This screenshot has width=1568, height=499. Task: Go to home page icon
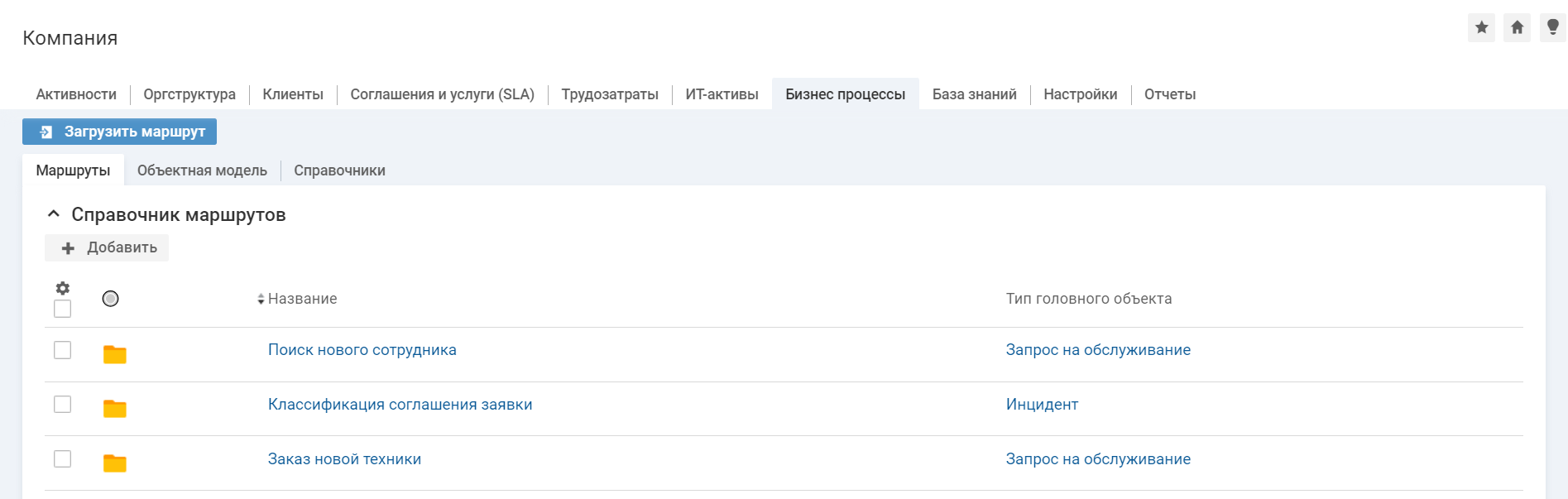click(1517, 27)
